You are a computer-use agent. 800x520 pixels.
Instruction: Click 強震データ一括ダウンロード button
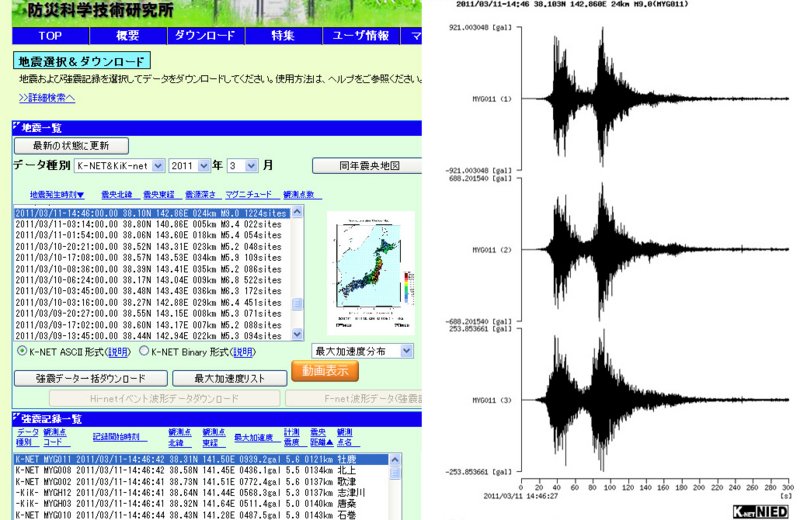[x=91, y=379]
